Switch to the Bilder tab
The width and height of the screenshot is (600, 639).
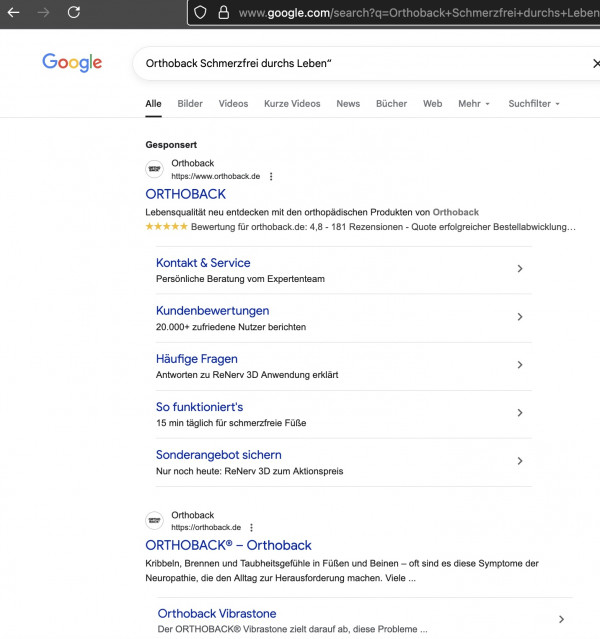coord(190,104)
